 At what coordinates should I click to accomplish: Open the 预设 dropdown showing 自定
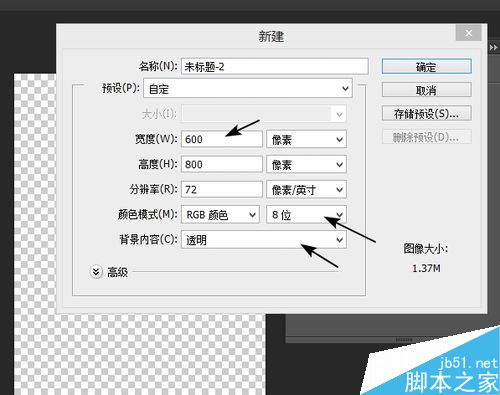248,88
